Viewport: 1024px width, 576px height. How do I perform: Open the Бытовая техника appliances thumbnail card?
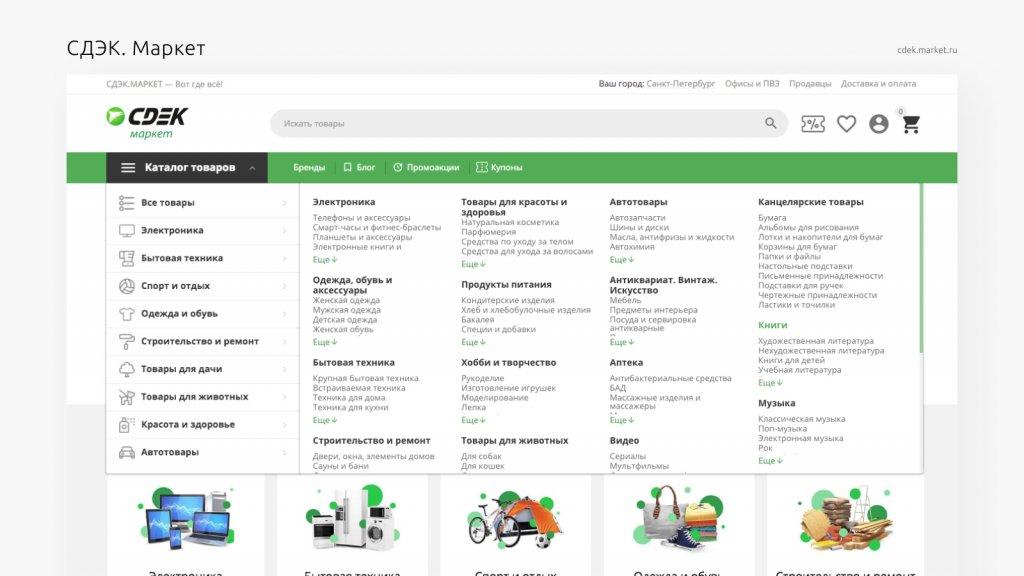click(352, 526)
